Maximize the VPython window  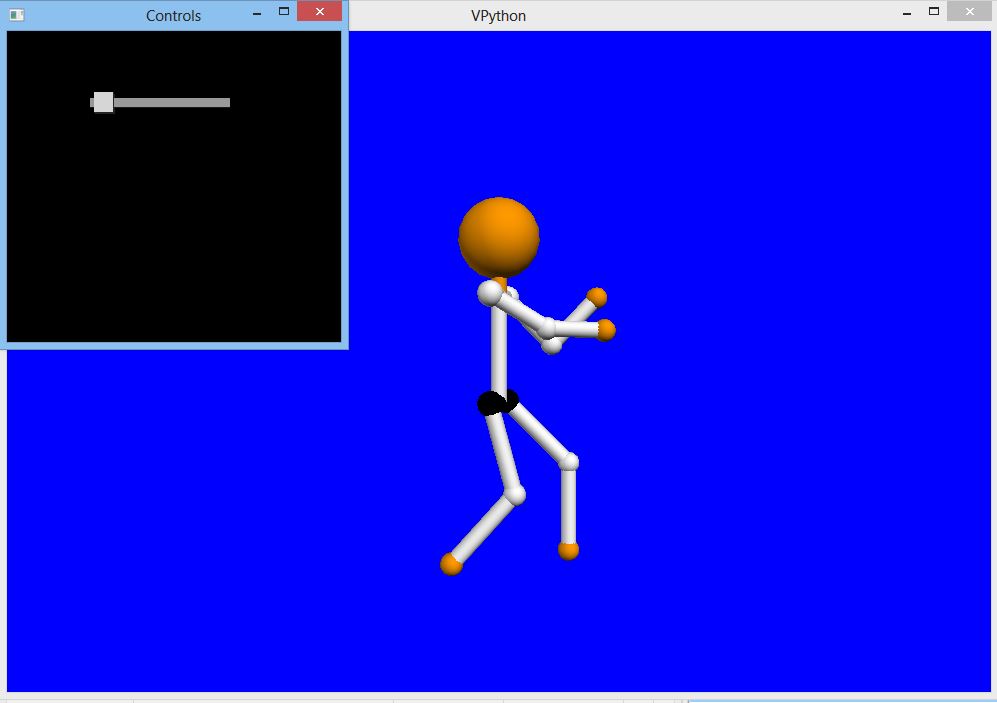pyautogui.click(x=934, y=12)
